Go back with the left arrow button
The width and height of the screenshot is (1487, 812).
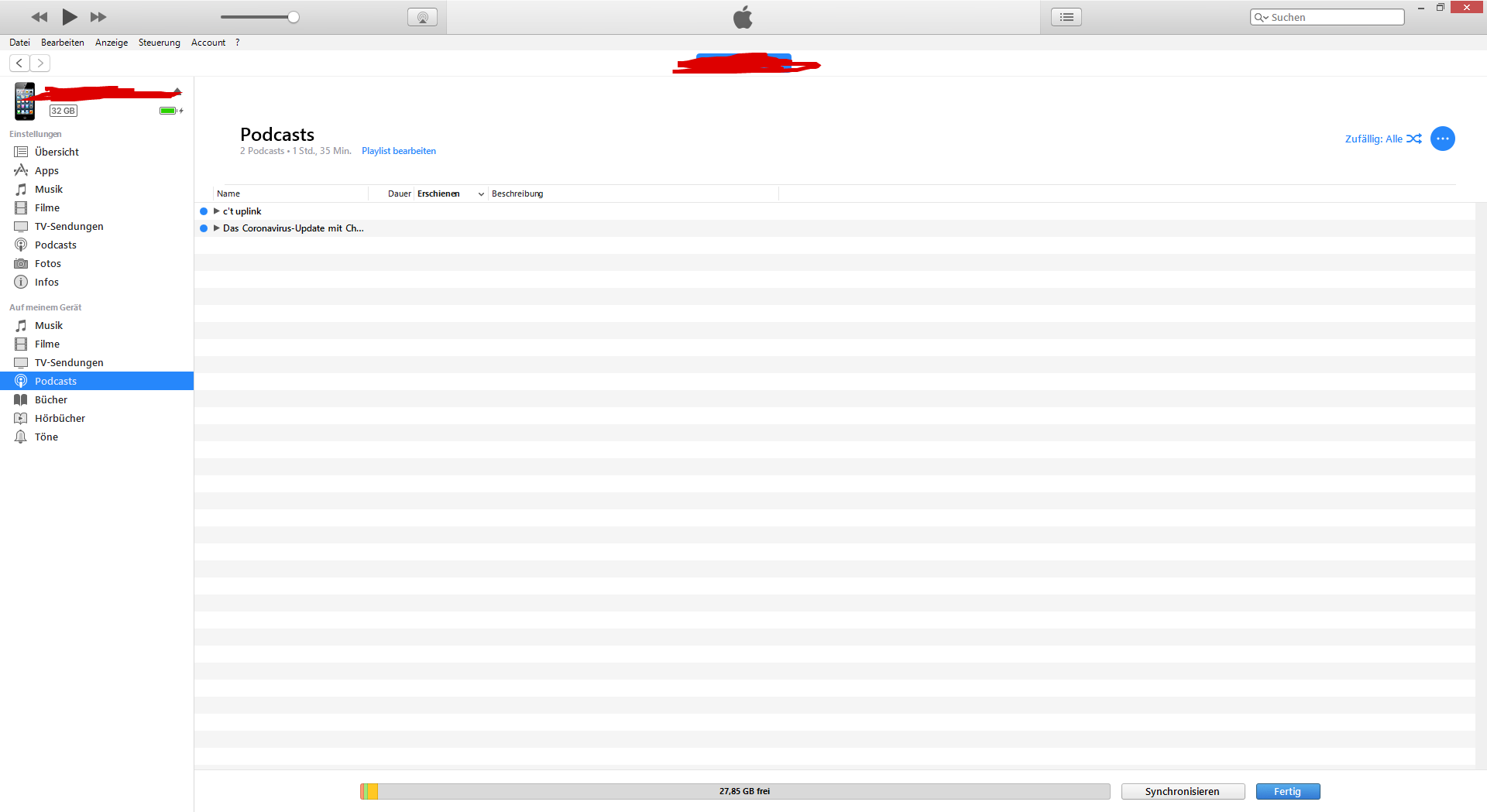pos(19,63)
